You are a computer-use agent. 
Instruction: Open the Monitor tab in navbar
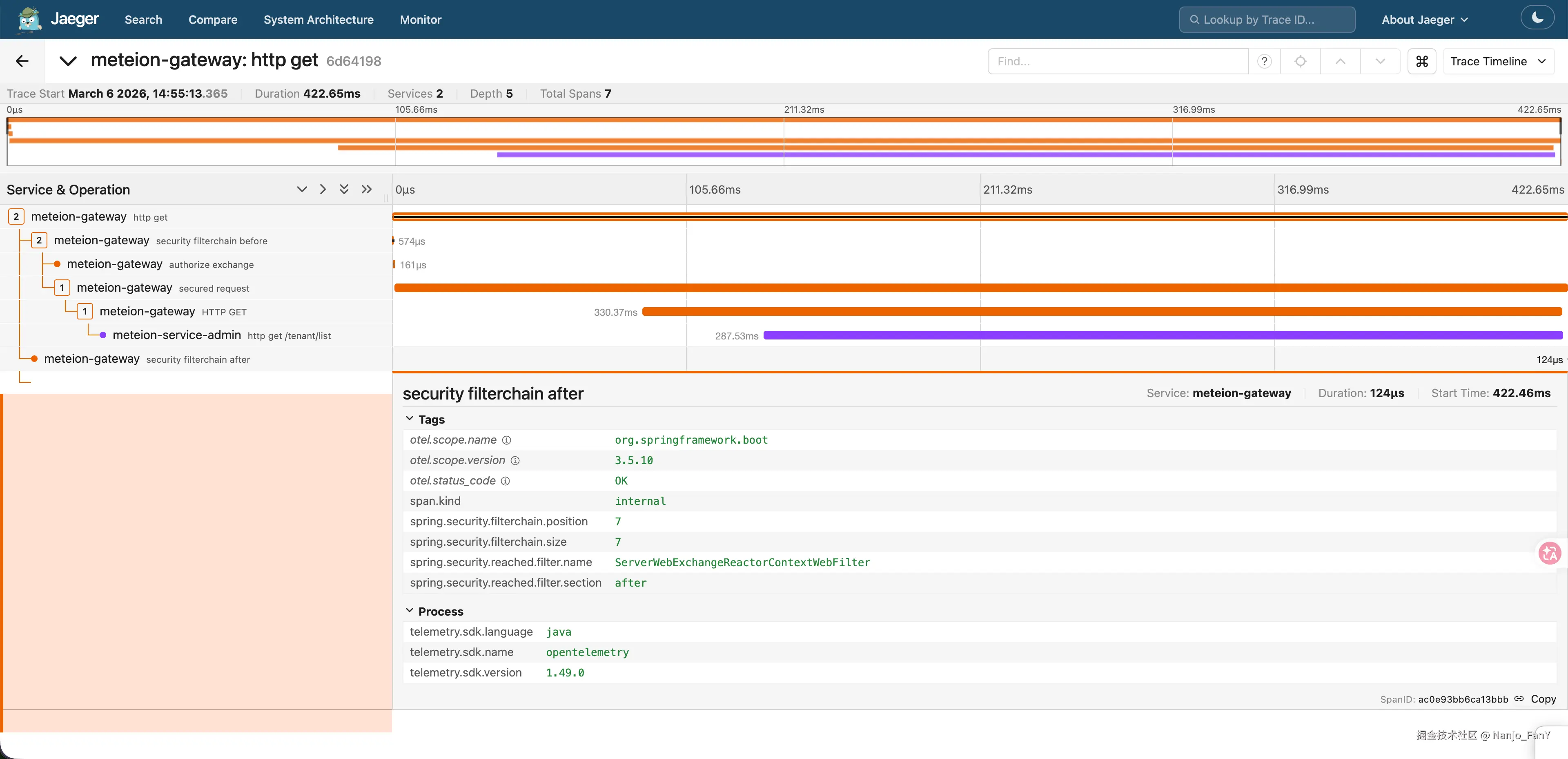pos(420,20)
